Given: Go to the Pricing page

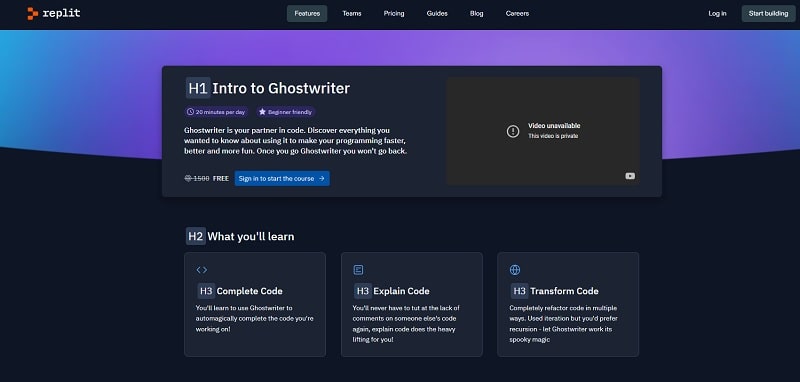Looking at the screenshot, I should click(x=394, y=14).
